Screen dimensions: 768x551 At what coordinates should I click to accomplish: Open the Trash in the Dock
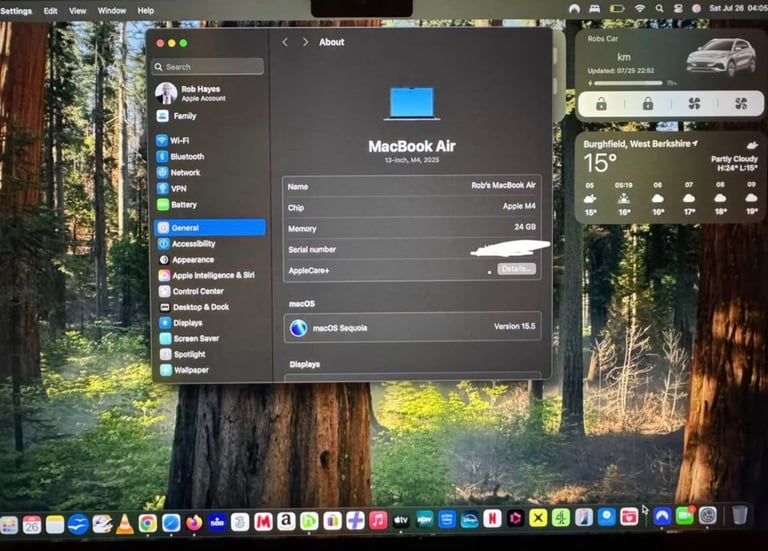(x=740, y=515)
